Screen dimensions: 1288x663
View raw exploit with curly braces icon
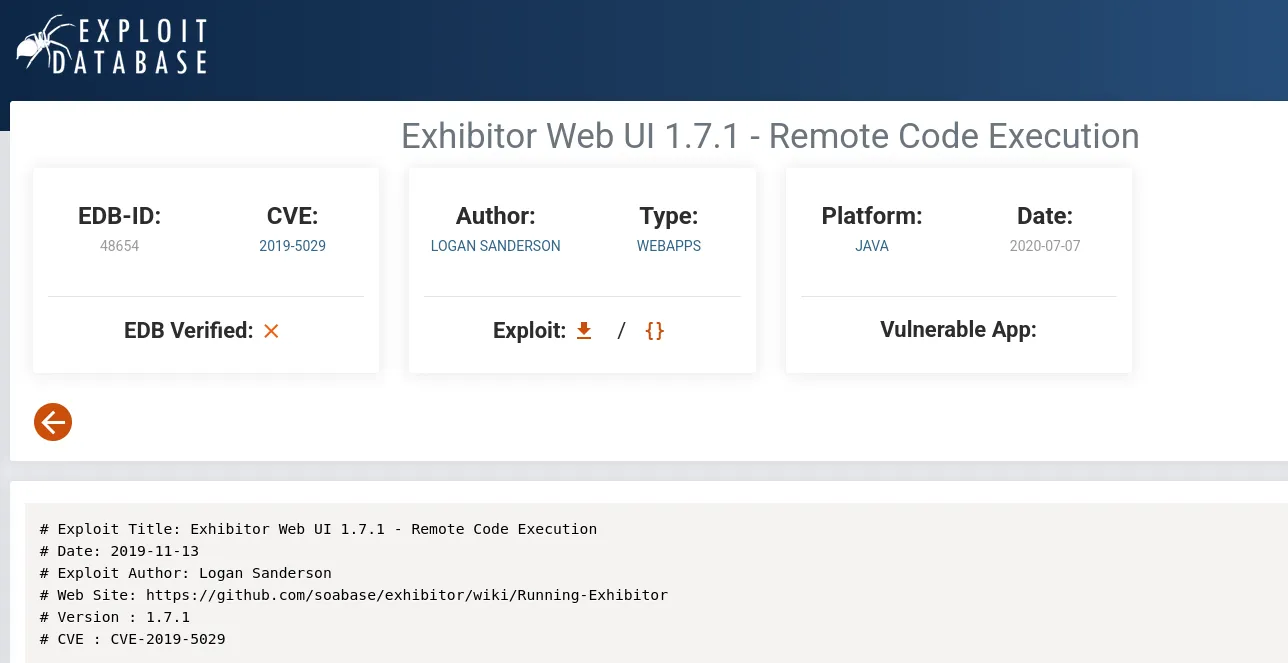pos(654,331)
